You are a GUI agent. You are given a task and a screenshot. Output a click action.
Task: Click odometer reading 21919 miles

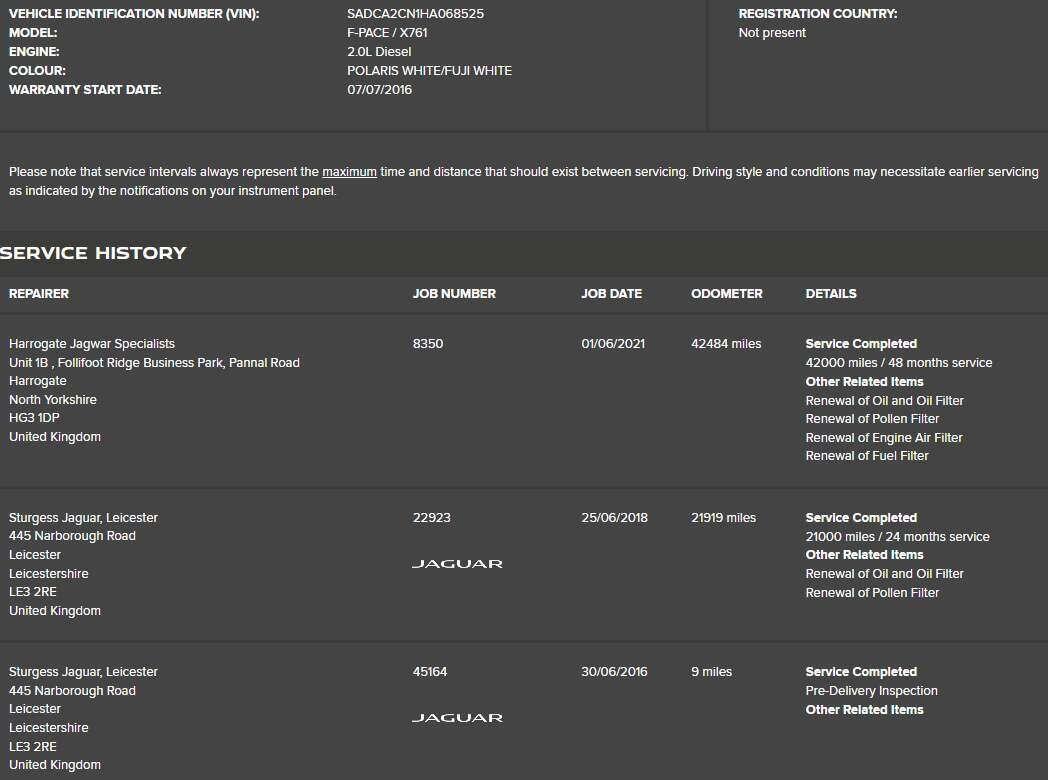pos(723,517)
